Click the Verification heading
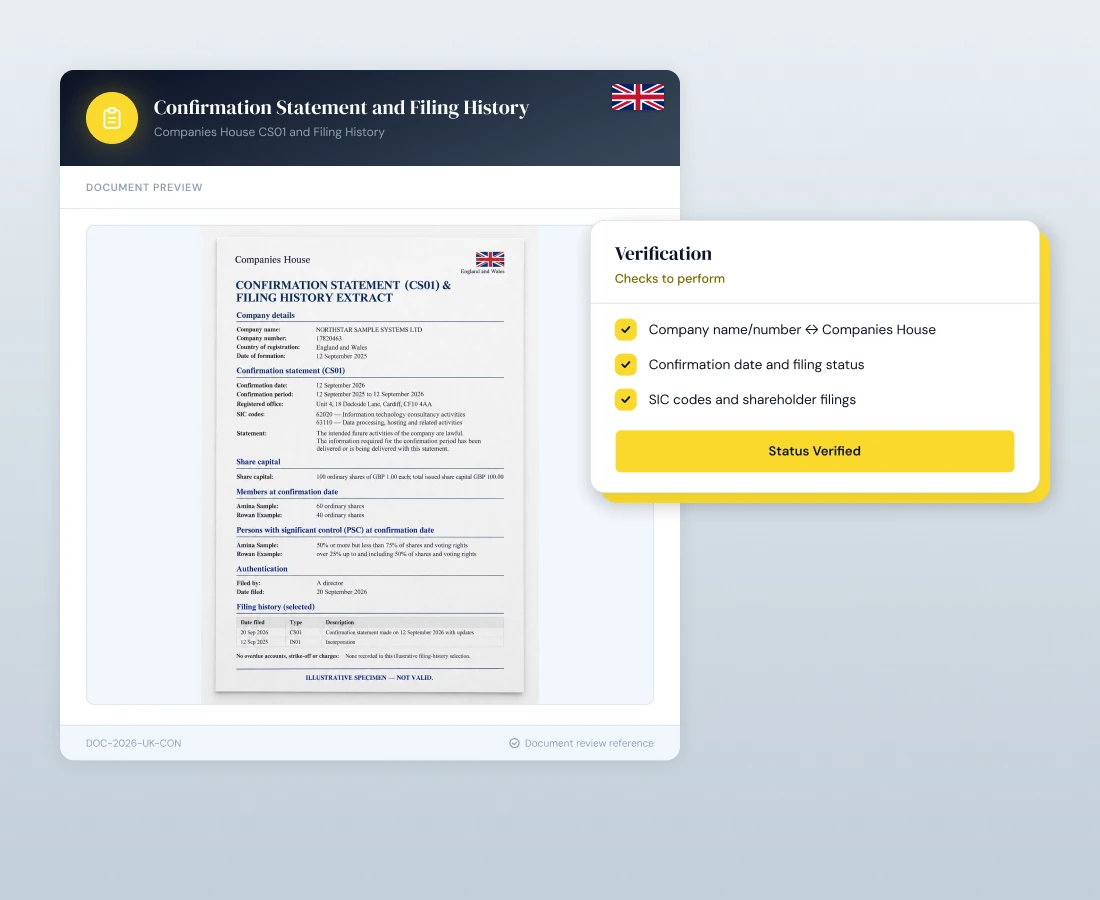This screenshot has height=900, width=1100. coord(663,253)
